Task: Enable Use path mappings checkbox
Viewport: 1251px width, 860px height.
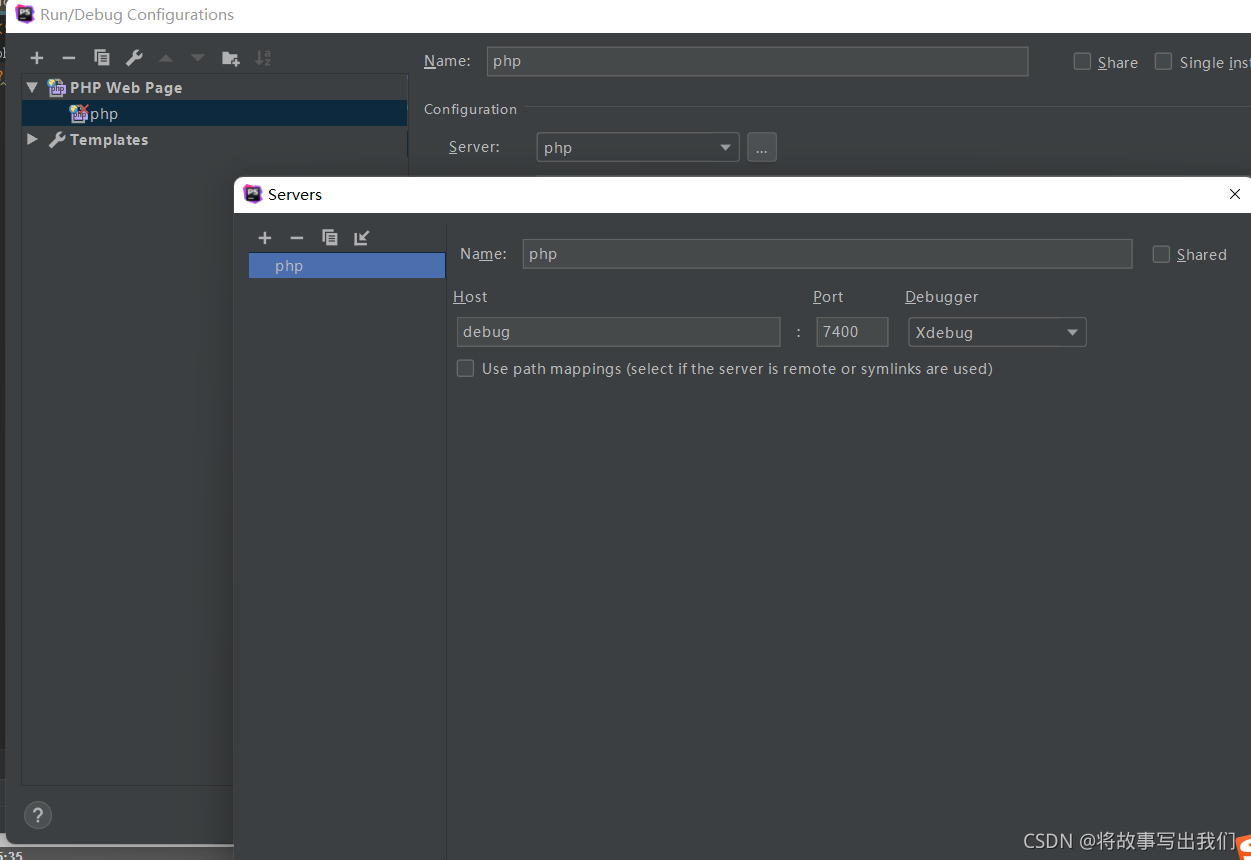Action: [465, 368]
